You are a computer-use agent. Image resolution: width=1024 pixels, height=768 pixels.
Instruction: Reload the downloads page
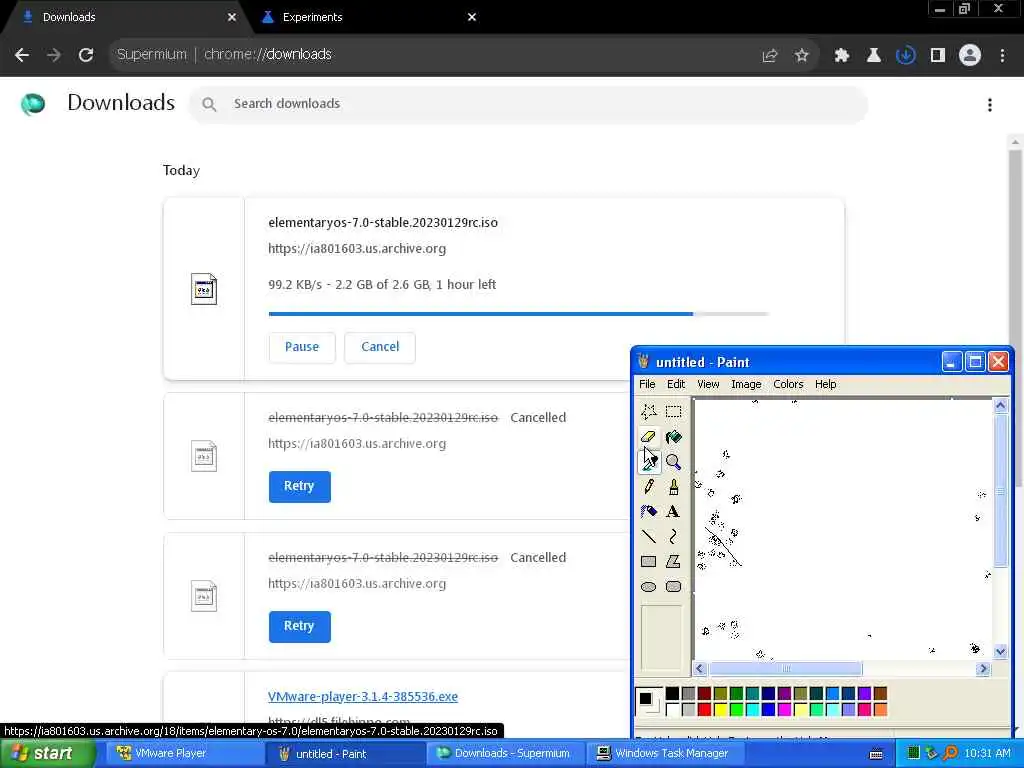tap(86, 55)
